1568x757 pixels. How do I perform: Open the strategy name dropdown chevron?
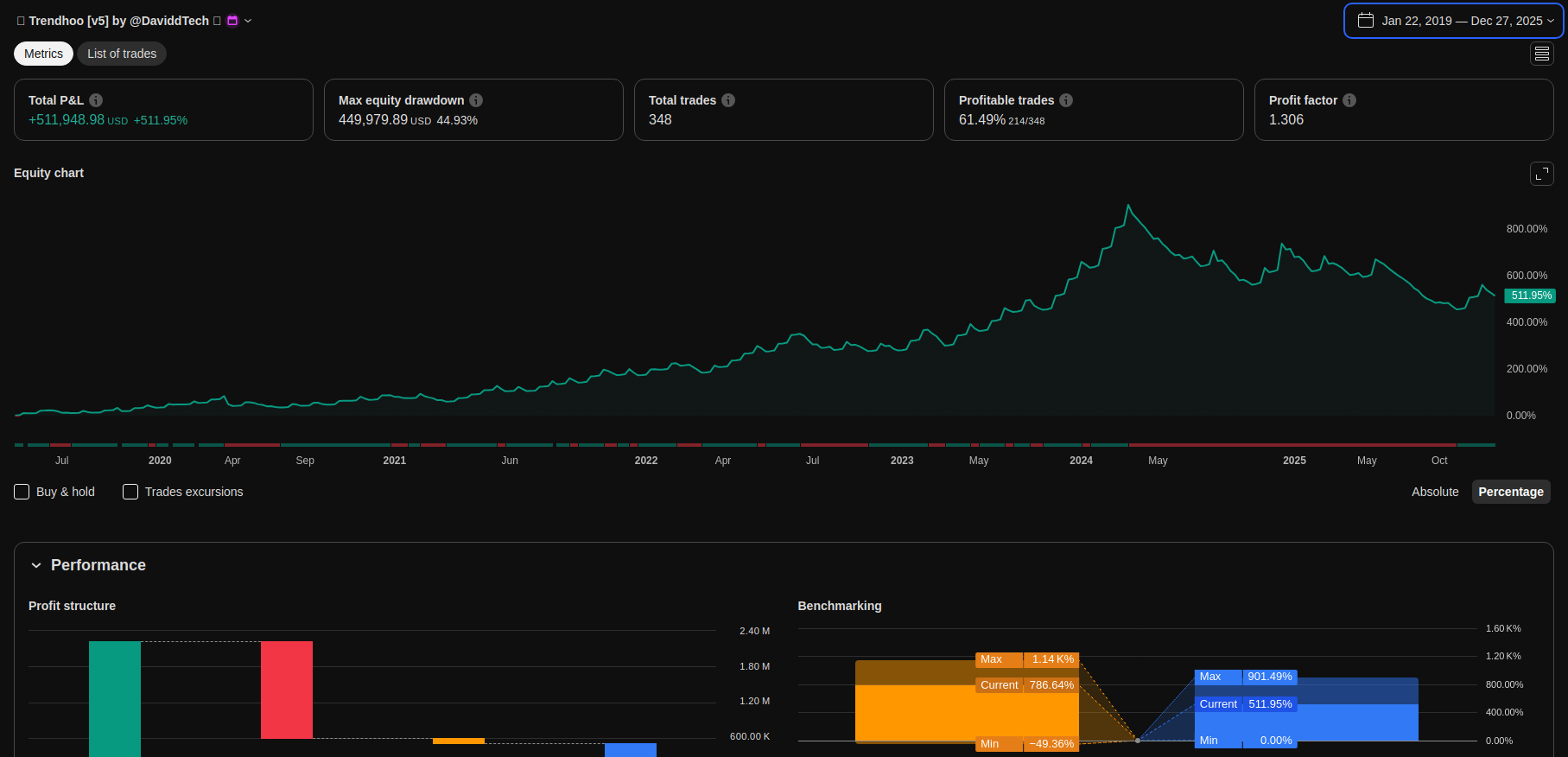pyautogui.click(x=248, y=21)
